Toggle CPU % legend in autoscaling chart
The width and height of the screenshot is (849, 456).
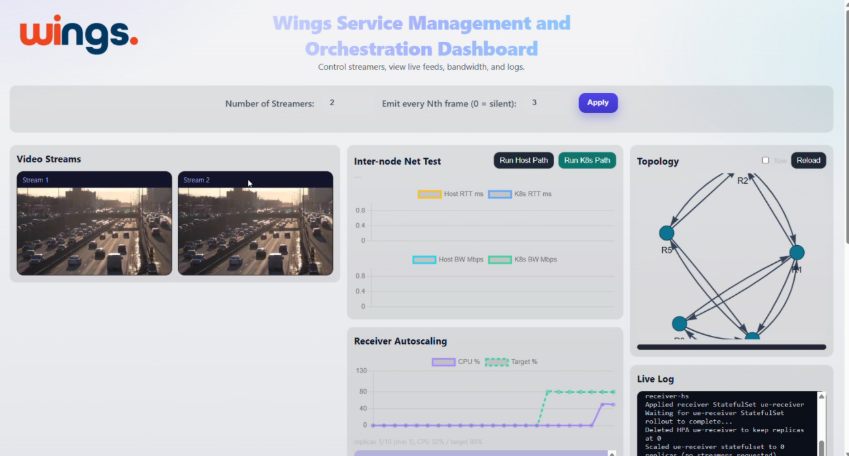[456, 362]
